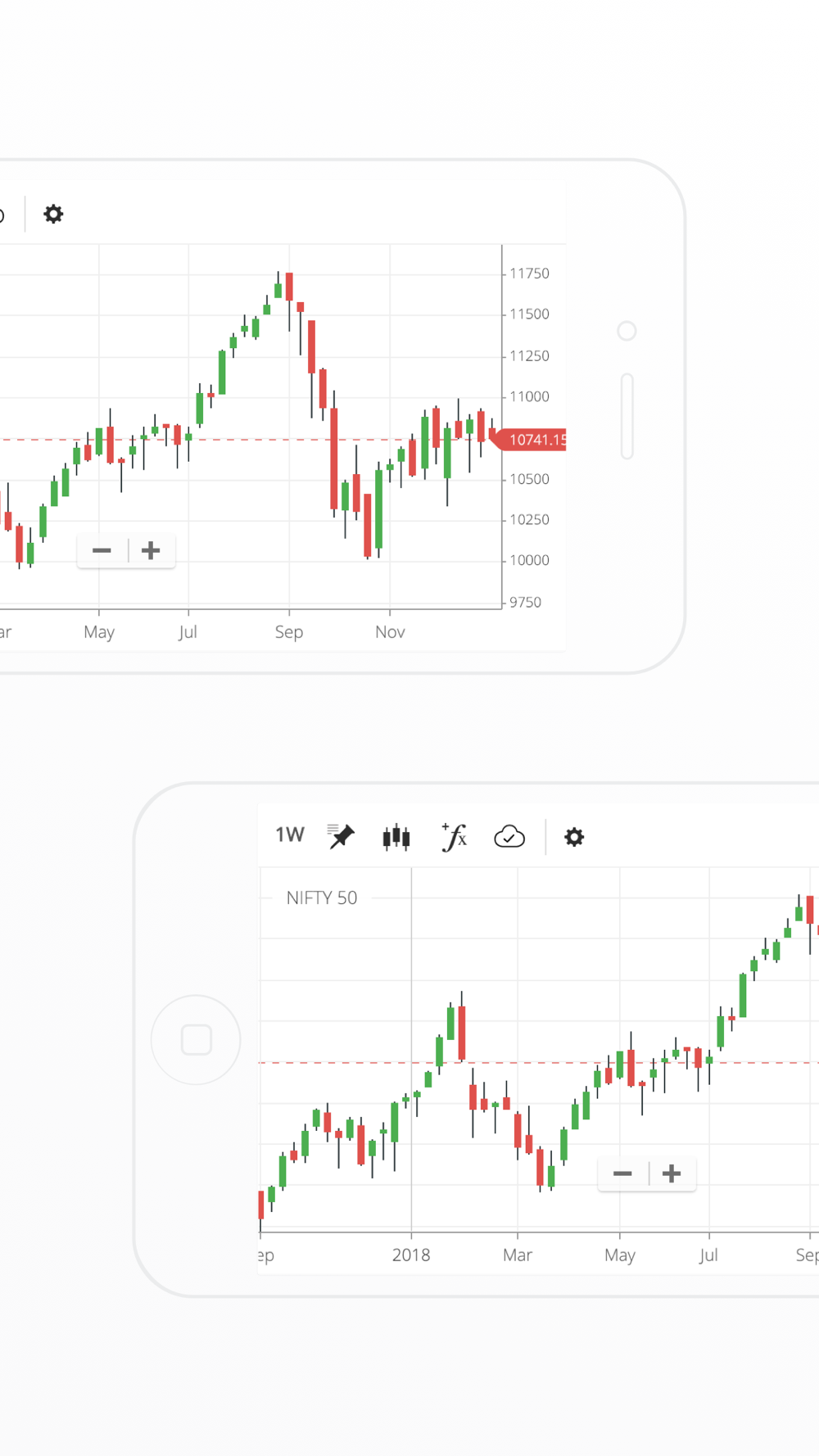Viewport: 819px width, 1456px height.
Task: Zoom out on the top chart
Action: (x=102, y=551)
